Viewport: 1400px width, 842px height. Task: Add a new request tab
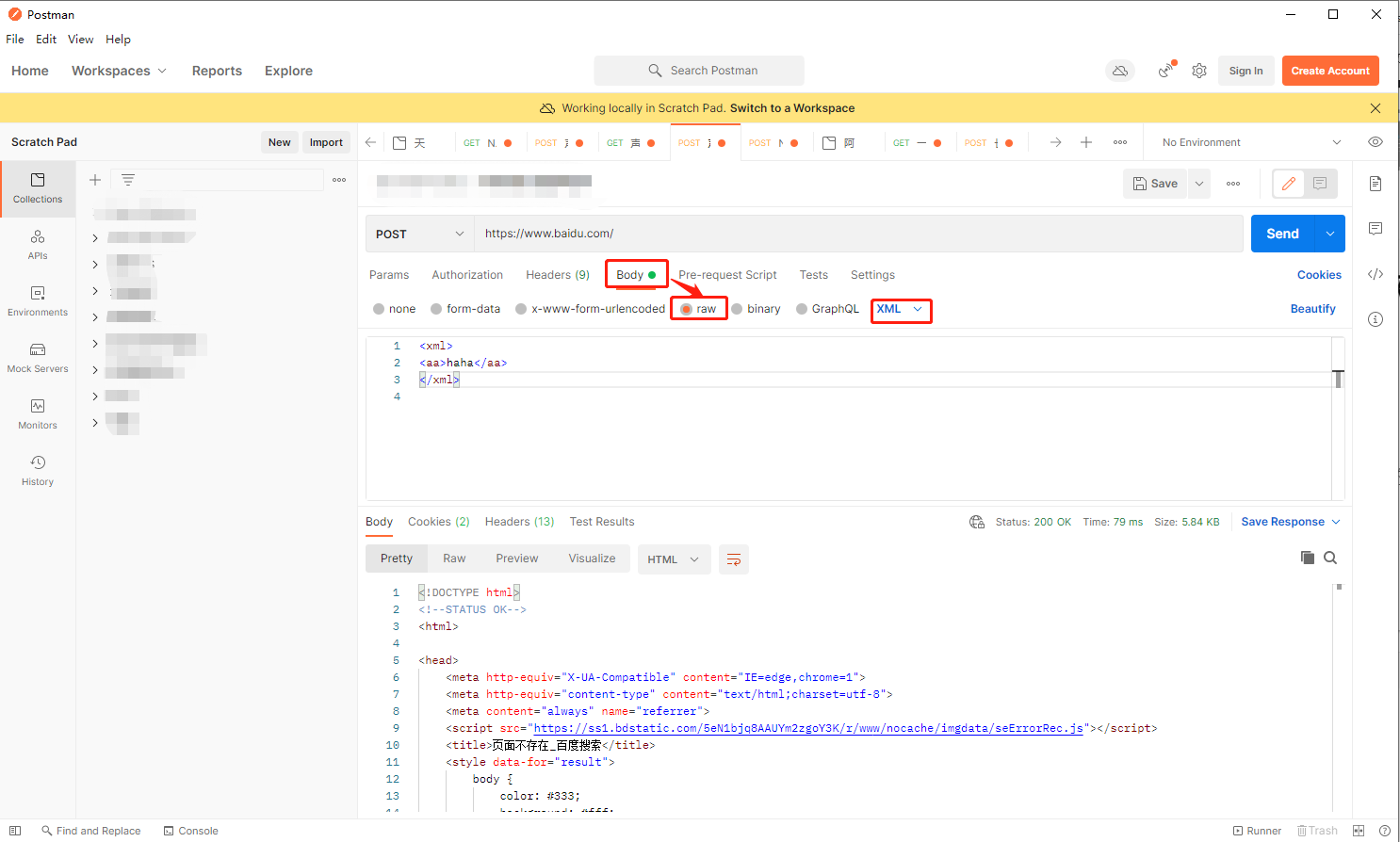click(1086, 142)
